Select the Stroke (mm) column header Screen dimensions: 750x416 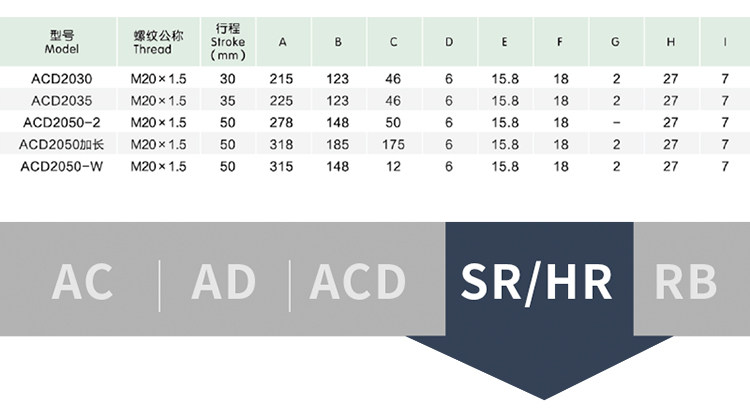tap(228, 41)
